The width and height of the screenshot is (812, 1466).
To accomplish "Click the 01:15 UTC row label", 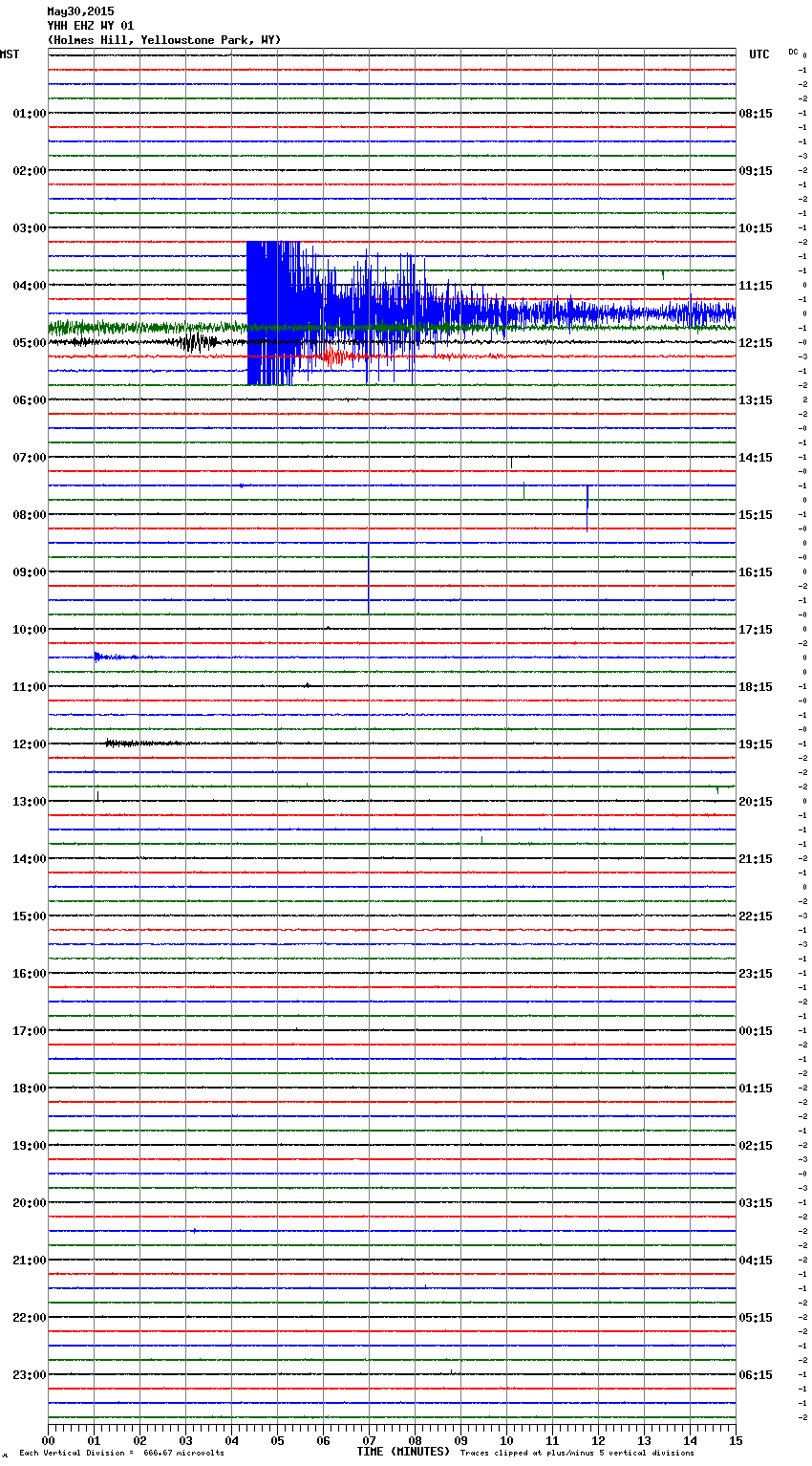I will click(x=756, y=1089).
